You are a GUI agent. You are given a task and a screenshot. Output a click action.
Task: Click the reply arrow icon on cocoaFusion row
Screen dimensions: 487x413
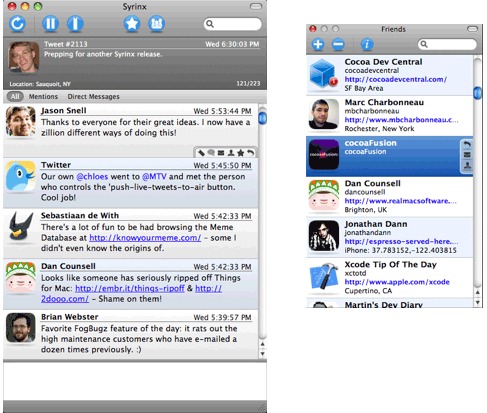click(467, 145)
